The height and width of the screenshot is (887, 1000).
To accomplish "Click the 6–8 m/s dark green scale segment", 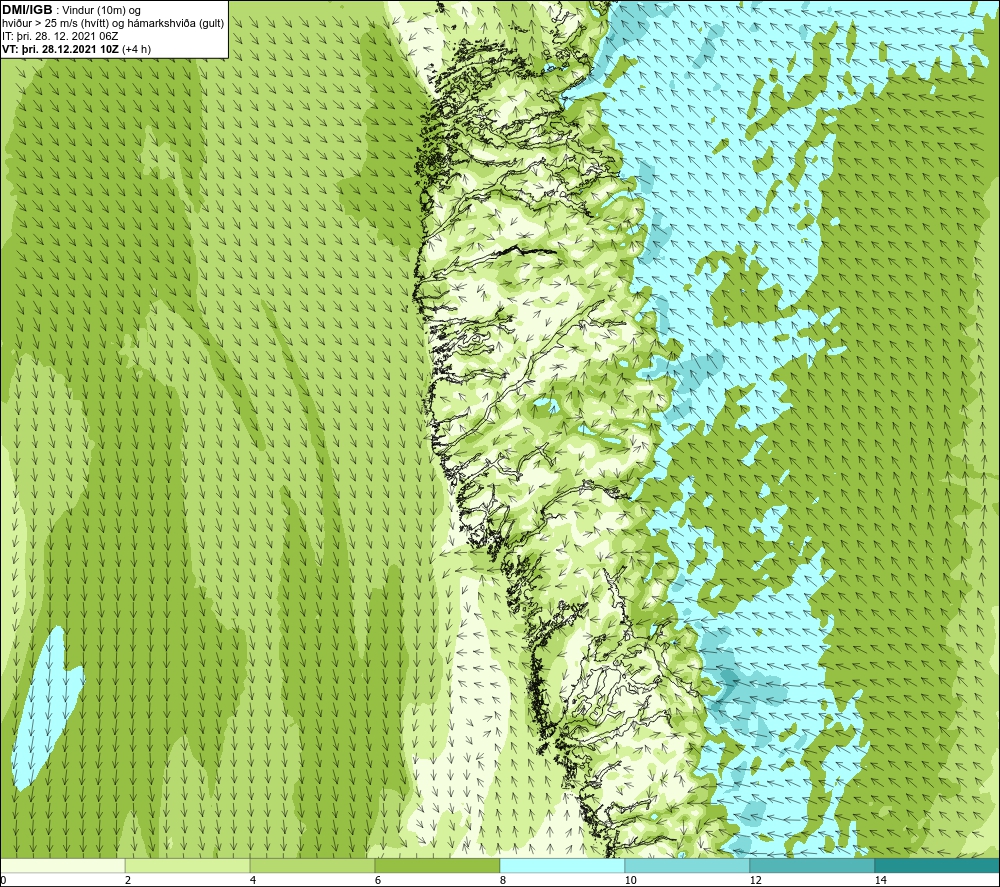I will pos(437,865).
